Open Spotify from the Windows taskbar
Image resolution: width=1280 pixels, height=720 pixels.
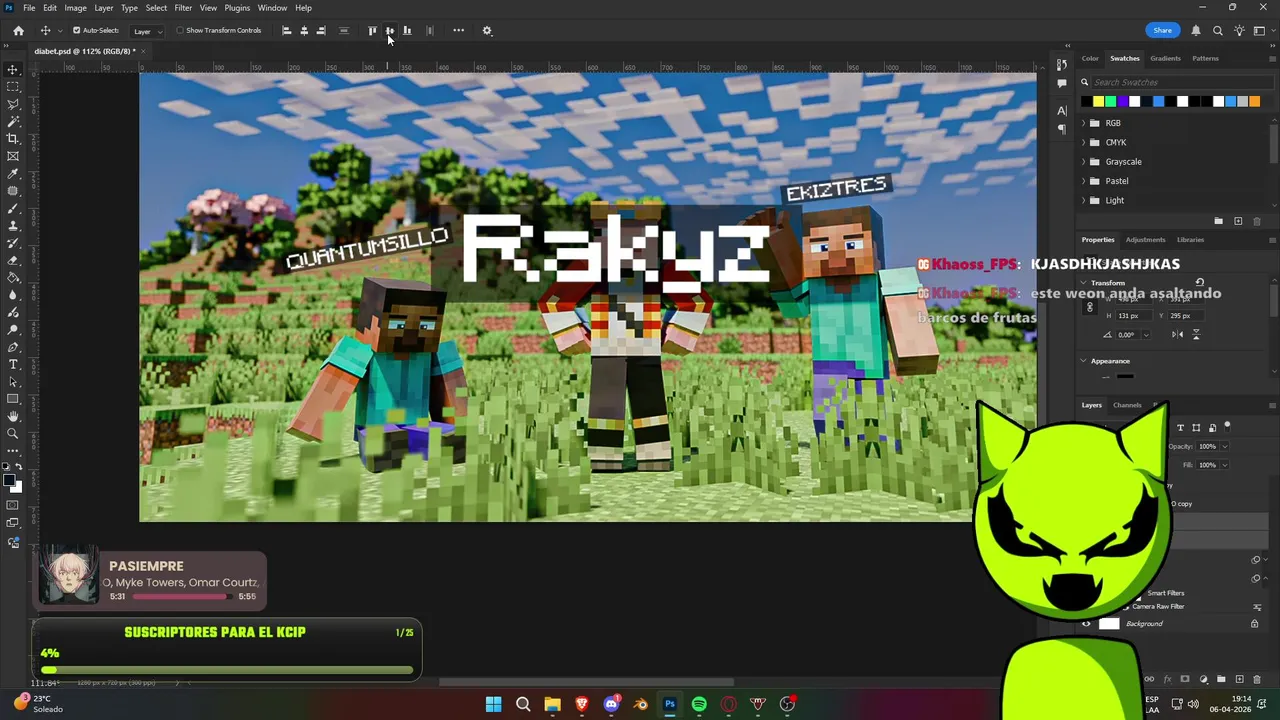pos(699,704)
